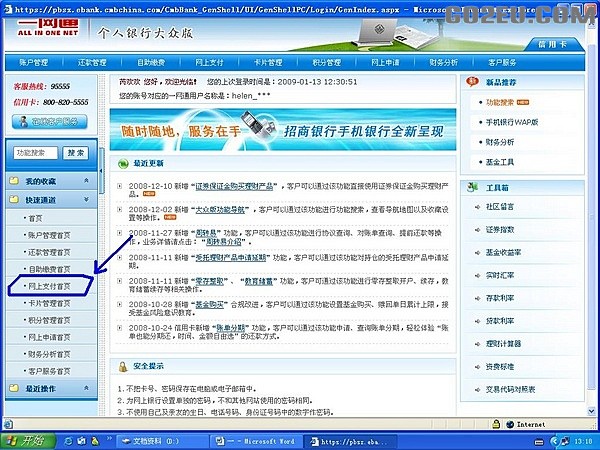The height and width of the screenshot is (450, 600).
Task: Click the 快速通道 folder icon
Action: click(14, 199)
